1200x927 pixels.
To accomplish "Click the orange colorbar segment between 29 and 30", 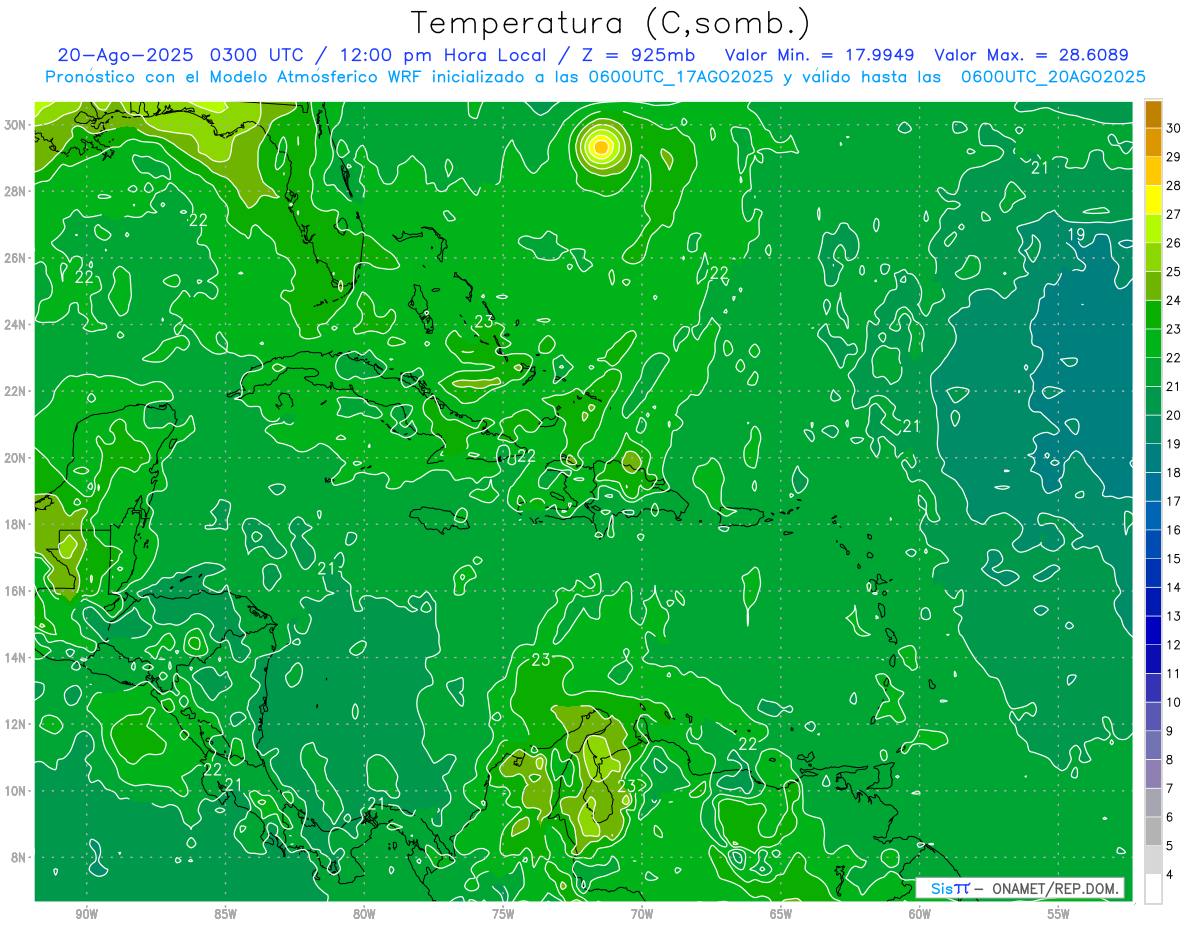I will coord(1153,142).
